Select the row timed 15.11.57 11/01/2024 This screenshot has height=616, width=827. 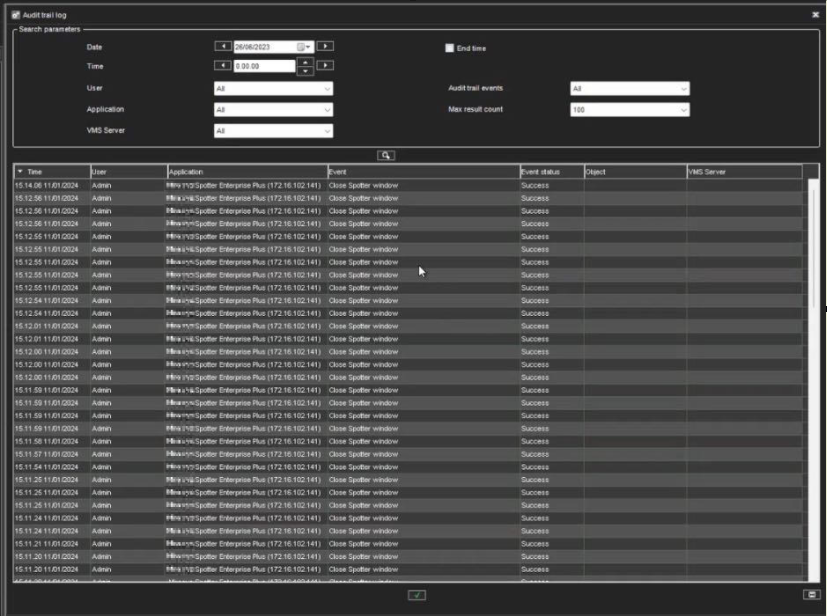410,454
